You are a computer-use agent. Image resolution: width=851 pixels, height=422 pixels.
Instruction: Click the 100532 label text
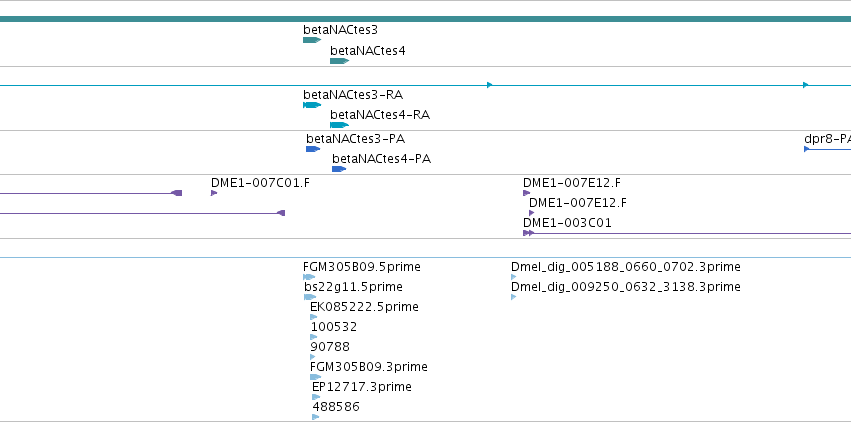(x=334, y=327)
